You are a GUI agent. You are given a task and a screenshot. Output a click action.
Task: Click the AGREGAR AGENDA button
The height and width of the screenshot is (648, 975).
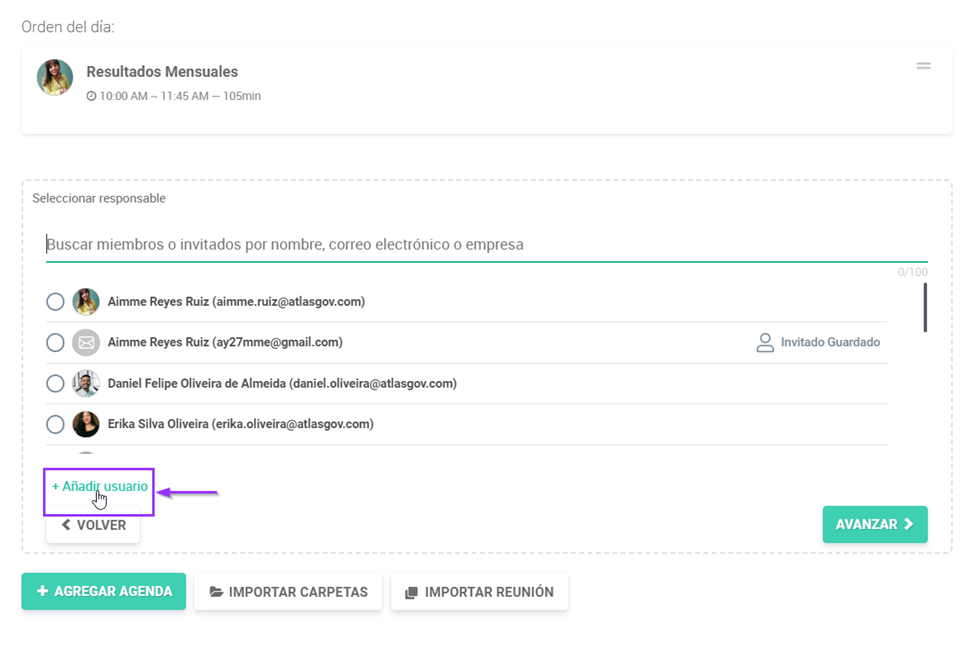point(104,592)
